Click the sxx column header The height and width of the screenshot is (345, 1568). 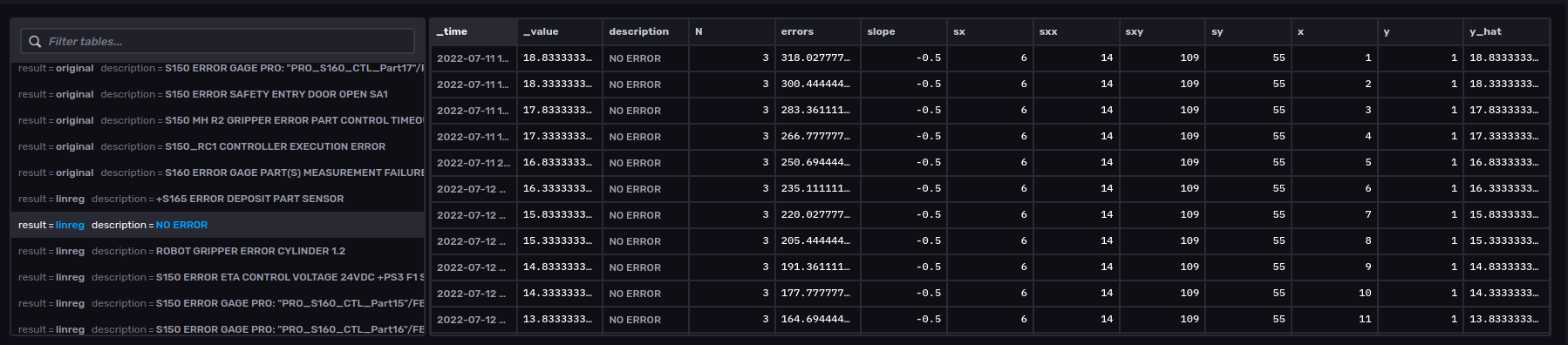pos(1076,32)
